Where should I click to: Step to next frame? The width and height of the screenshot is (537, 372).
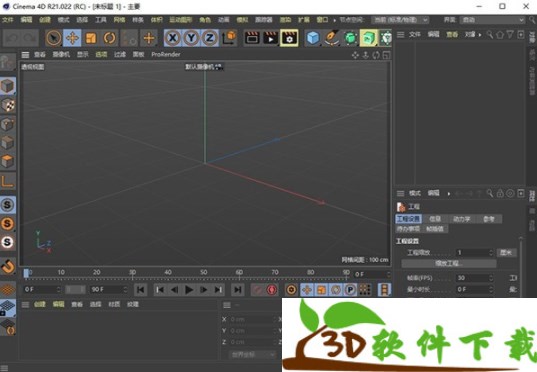[203, 290]
